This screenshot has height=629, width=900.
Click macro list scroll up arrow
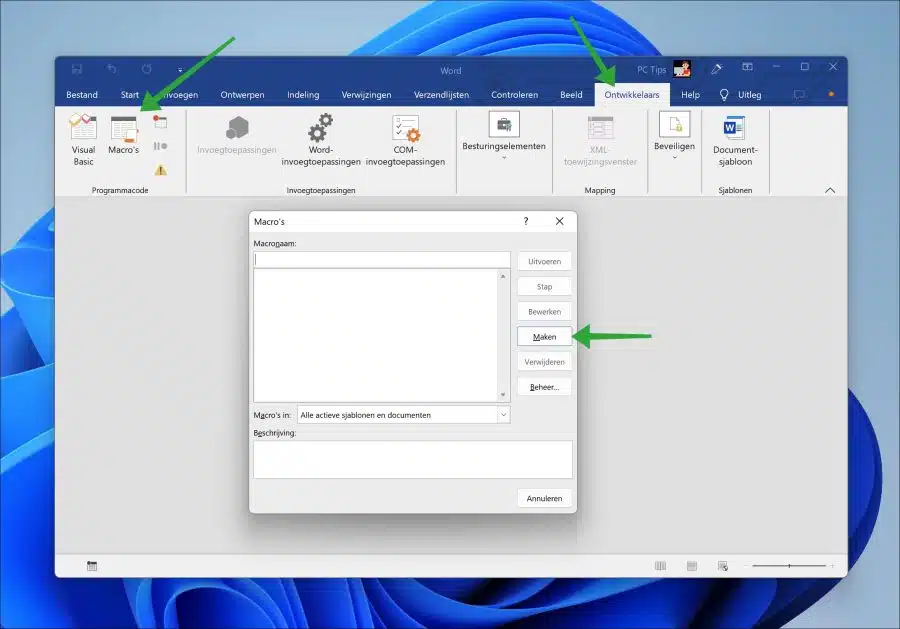click(503, 277)
